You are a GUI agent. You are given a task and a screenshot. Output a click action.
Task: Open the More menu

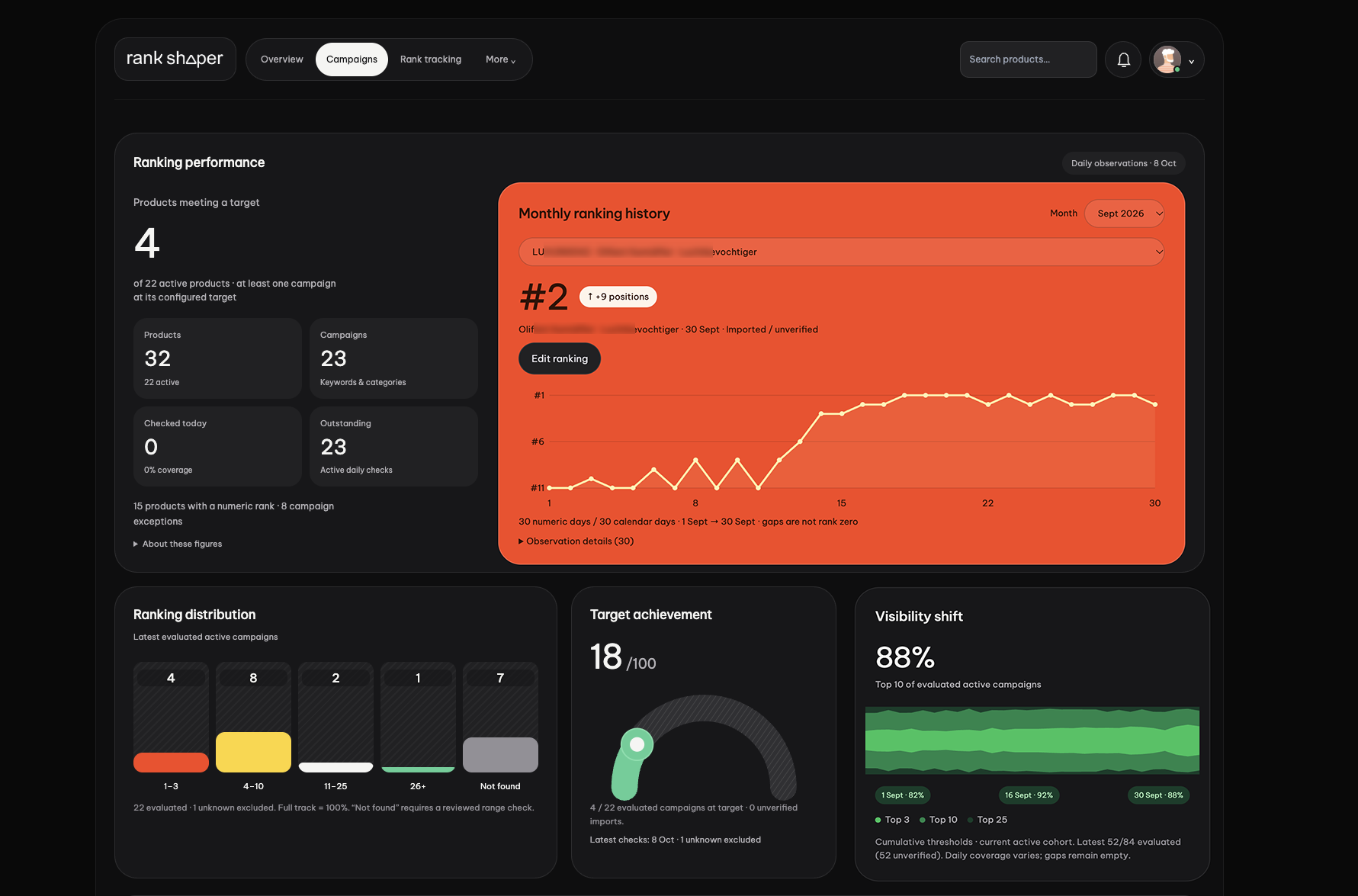point(501,59)
